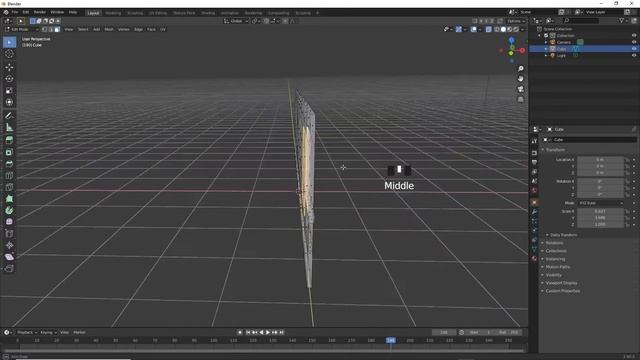640x360 pixels.
Task: Select the Edge Slide tool
Action: click(9, 233)
